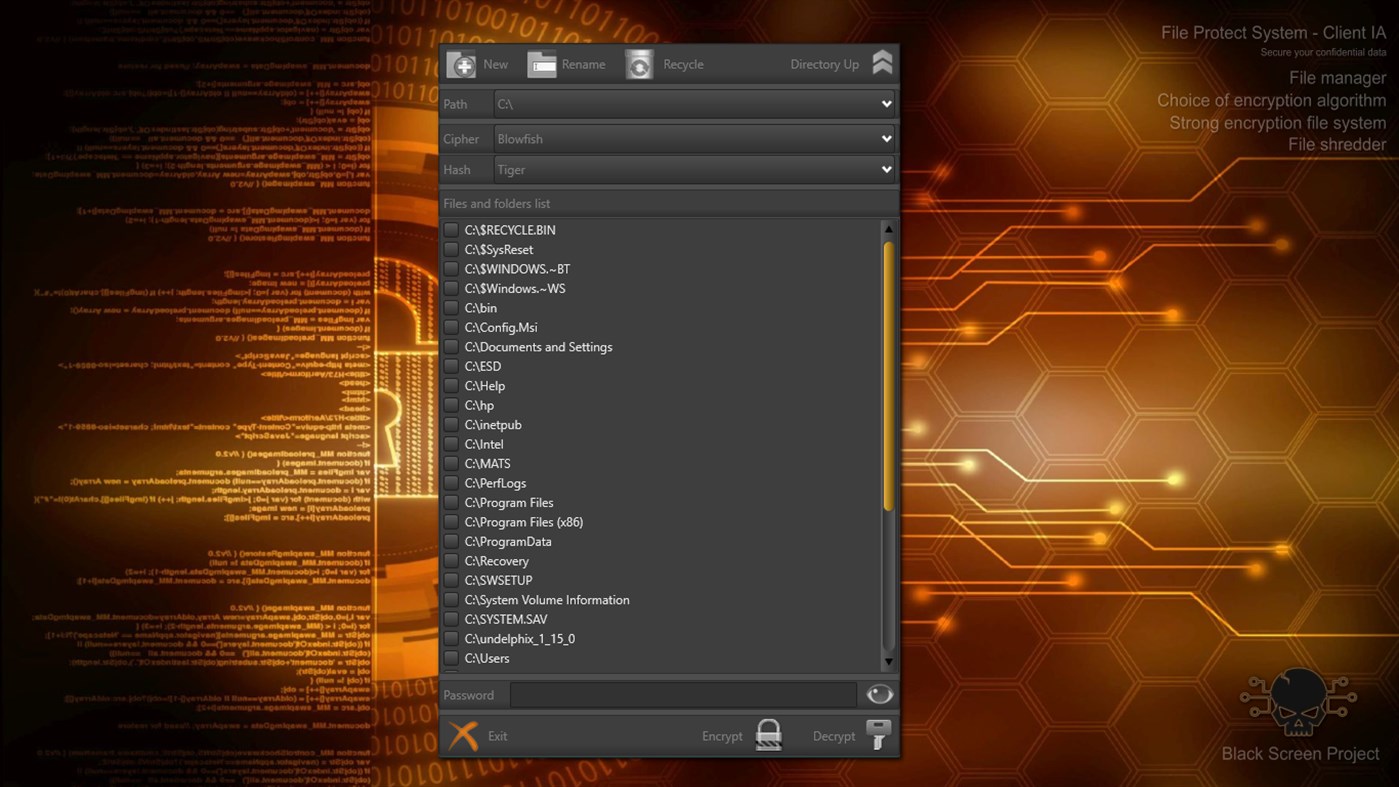The height and width of the screenshot is (787, 1399).
Task: Select the Rename icon
Action: 542,63
